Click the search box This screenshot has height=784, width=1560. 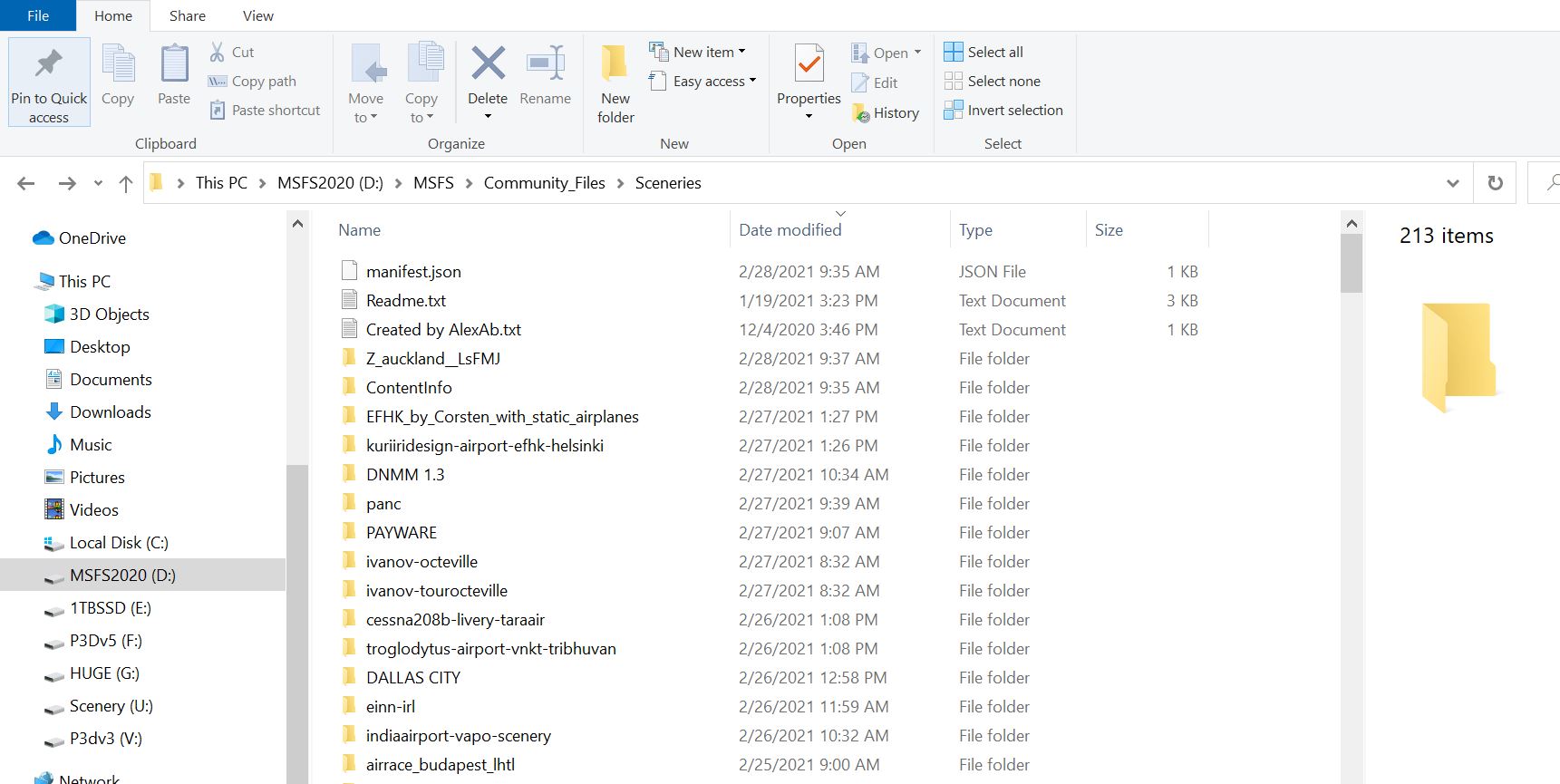1544,182
